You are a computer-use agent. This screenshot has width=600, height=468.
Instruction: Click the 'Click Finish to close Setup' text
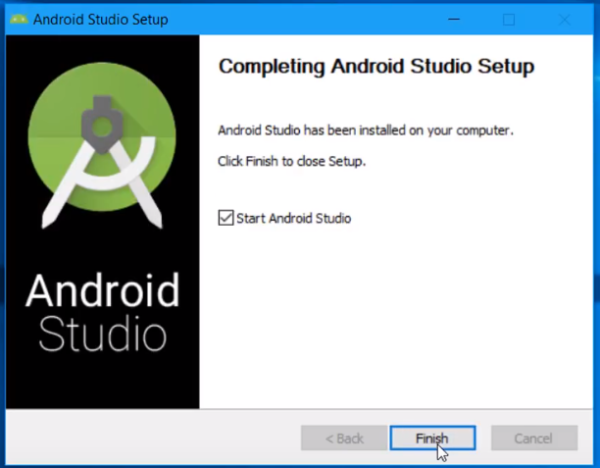coord(292,161)
